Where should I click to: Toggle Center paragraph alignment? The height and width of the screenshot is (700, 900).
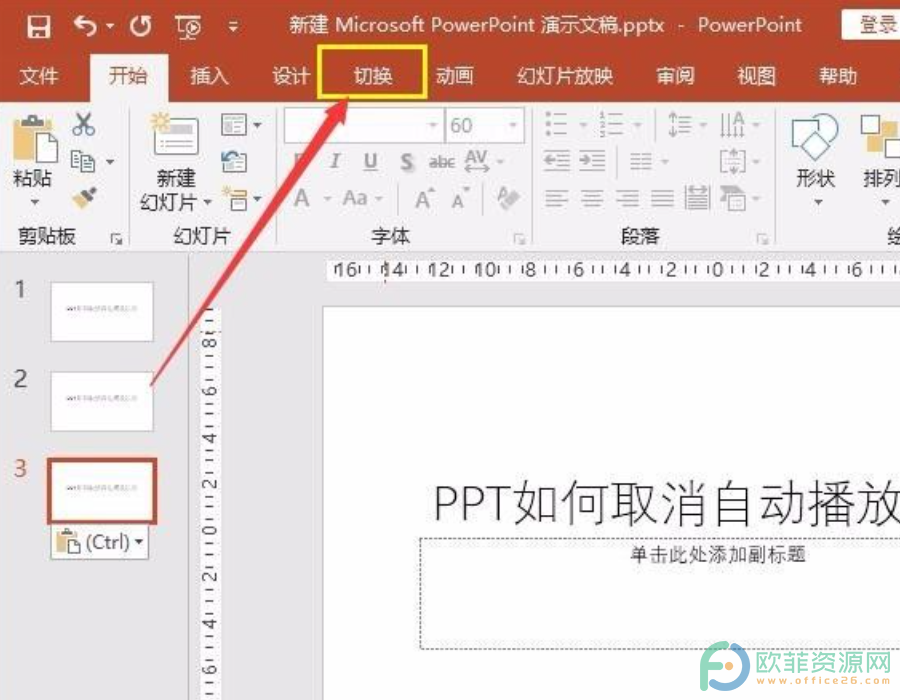592,199
